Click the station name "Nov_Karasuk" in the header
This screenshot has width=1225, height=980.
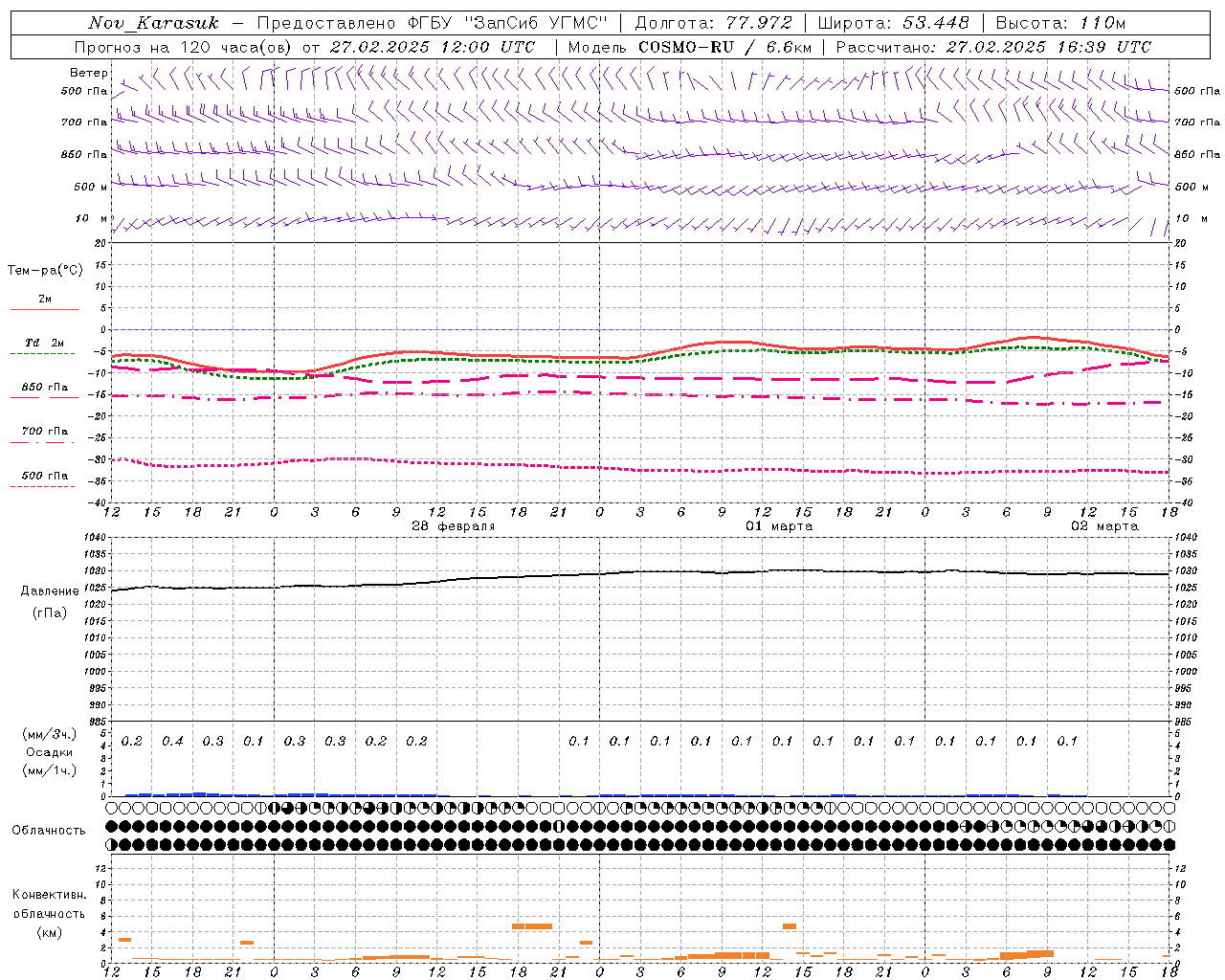point(153,23)
